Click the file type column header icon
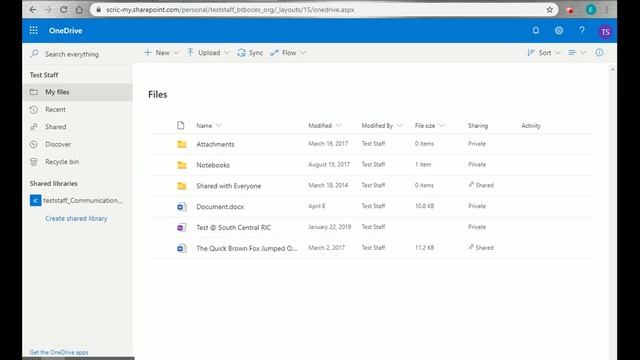Screen dimensions: 640x360 180,125
